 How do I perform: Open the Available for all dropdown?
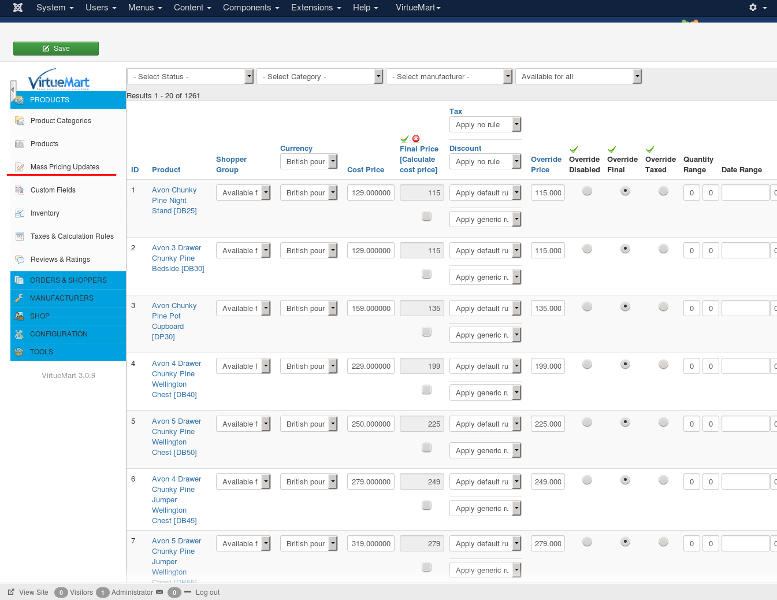click(579, 76)
